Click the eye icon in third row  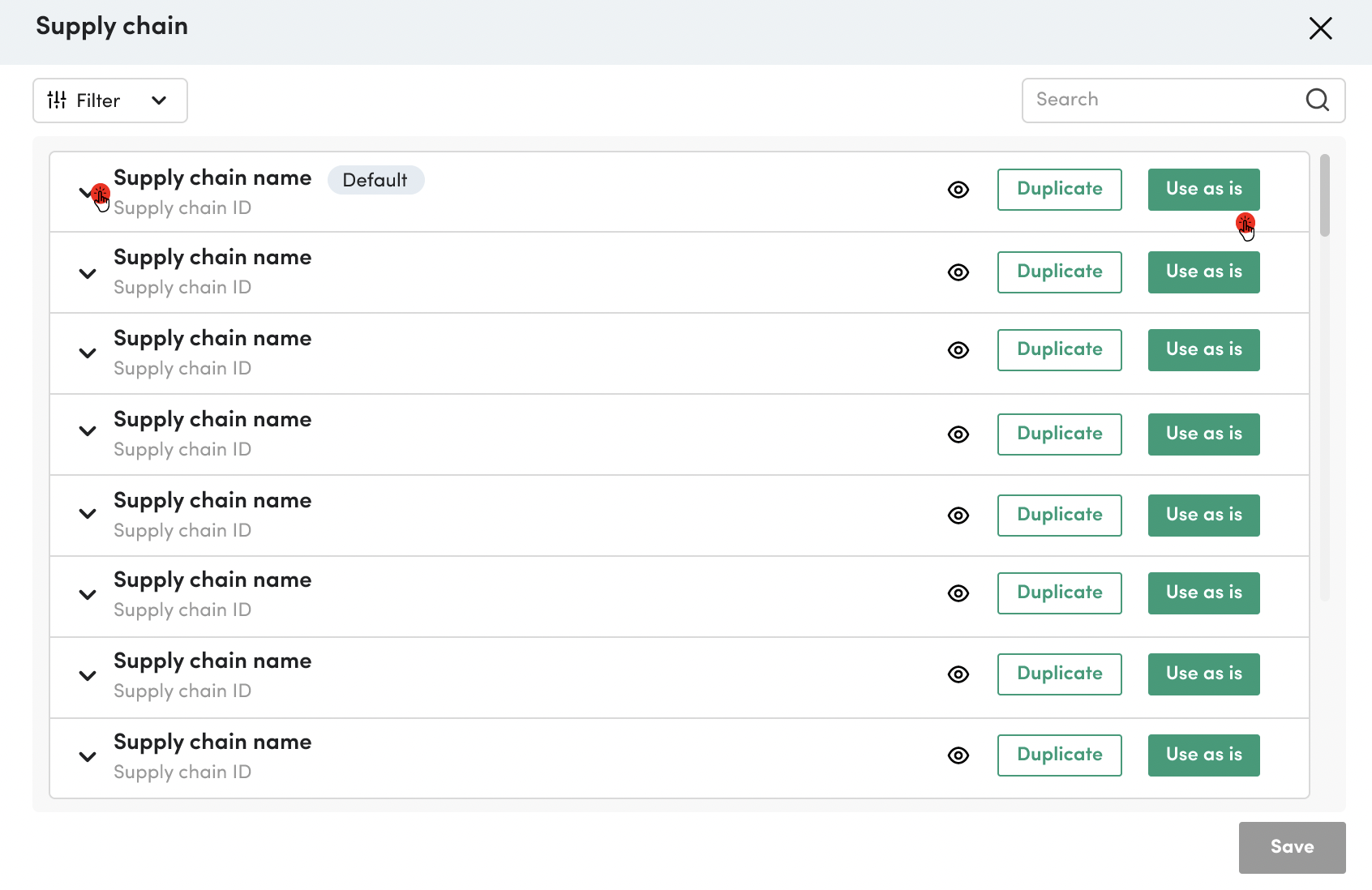pos(958,350)
